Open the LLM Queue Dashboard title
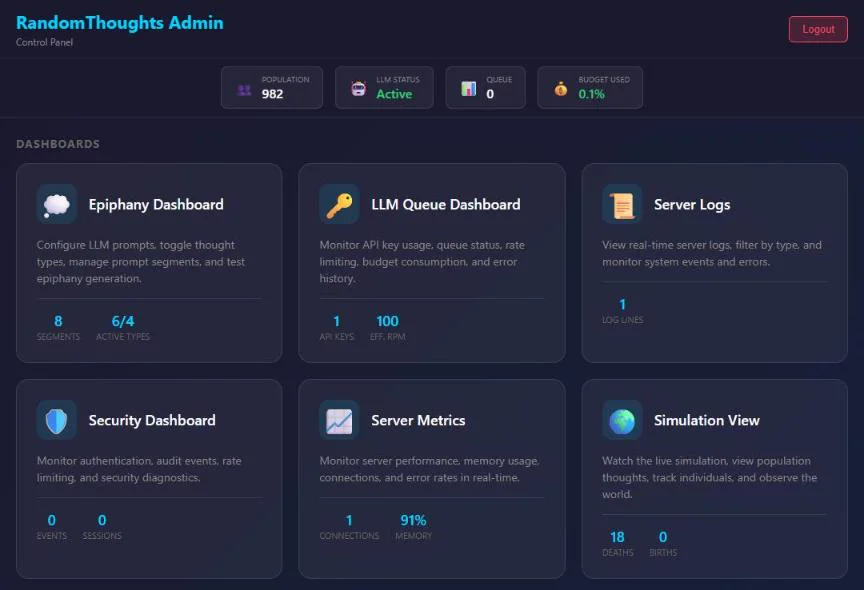This screenshot has height=590, width=864. click(x=446, y=205)
